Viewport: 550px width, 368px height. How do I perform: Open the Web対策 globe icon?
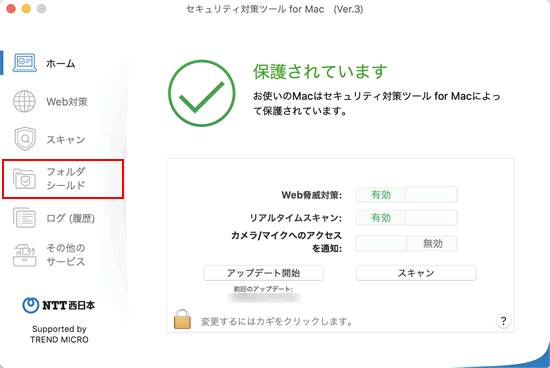coord(24,101)
